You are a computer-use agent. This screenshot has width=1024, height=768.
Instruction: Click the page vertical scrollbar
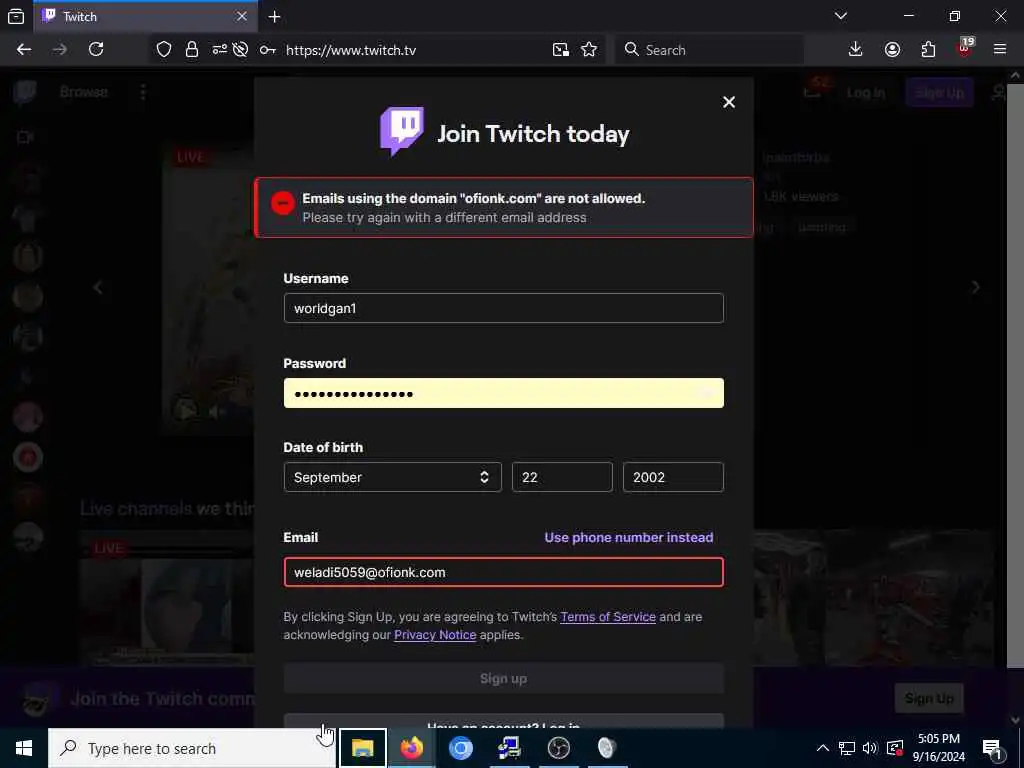tap(1015, 376)
